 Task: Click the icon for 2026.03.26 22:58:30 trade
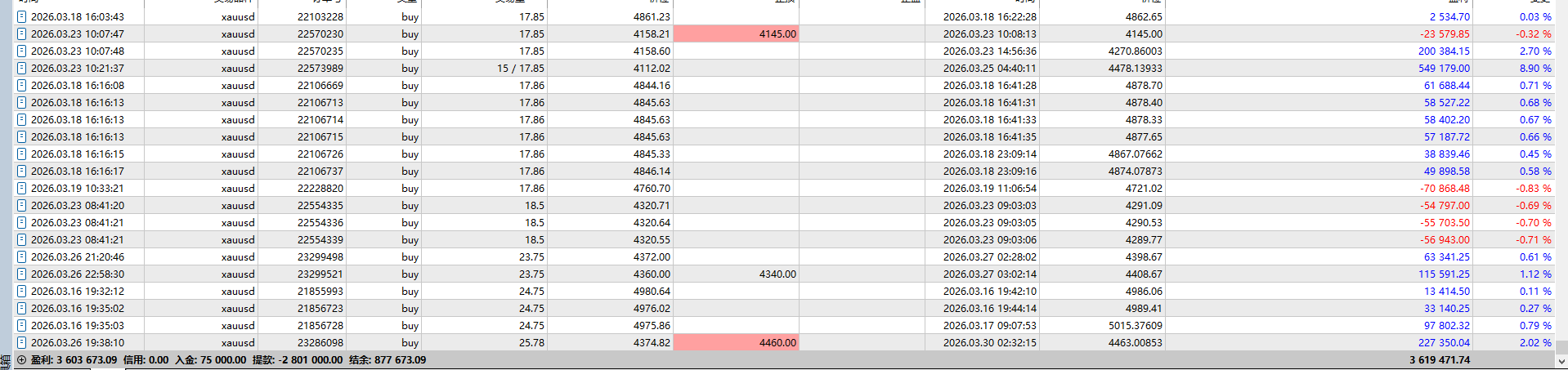(x=21, y=274)
